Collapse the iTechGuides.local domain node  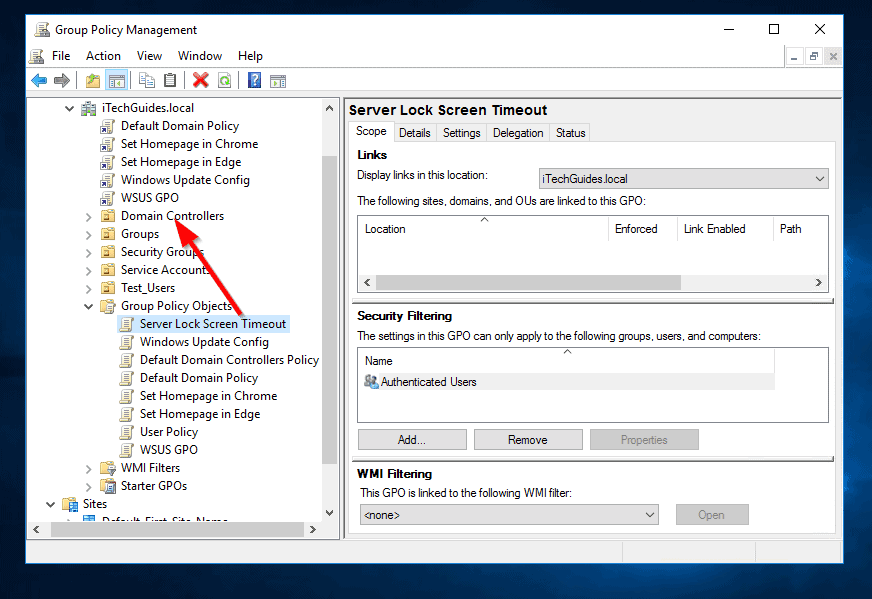click(x=70, y=108)
